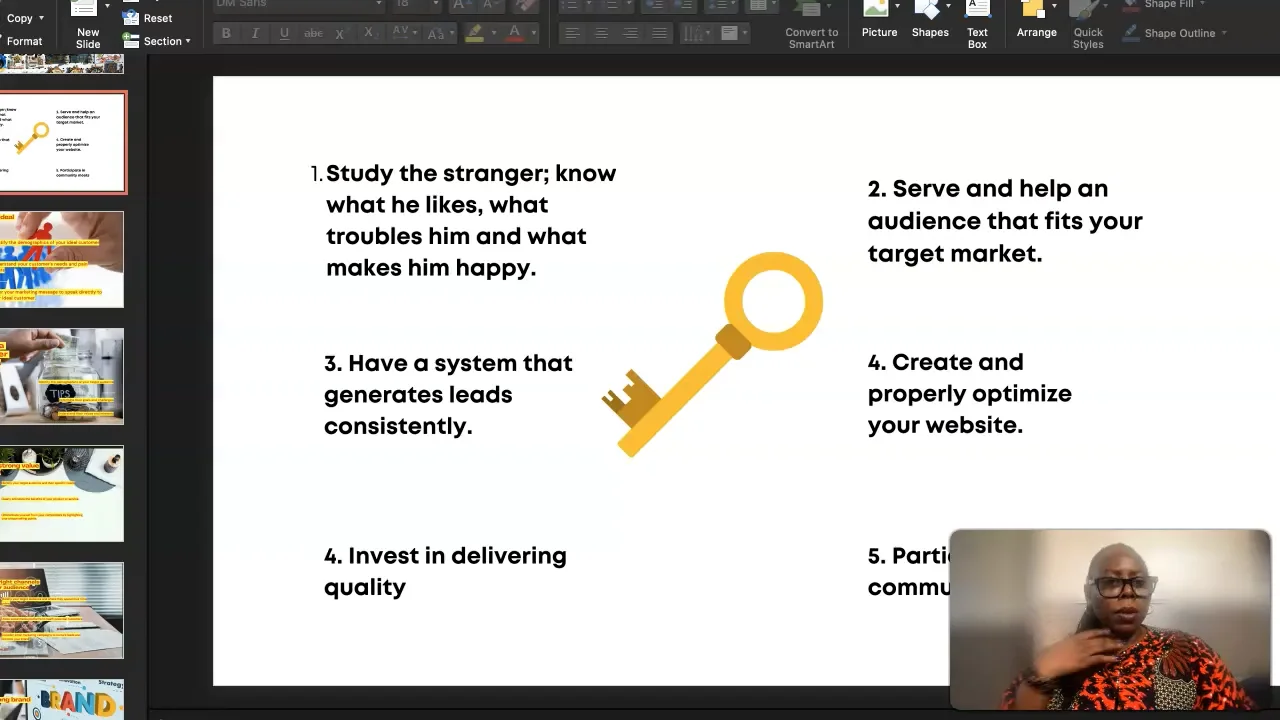Select the slide thumbnail with red figures
Screen dimensions: 1280x720
point(62,259)
